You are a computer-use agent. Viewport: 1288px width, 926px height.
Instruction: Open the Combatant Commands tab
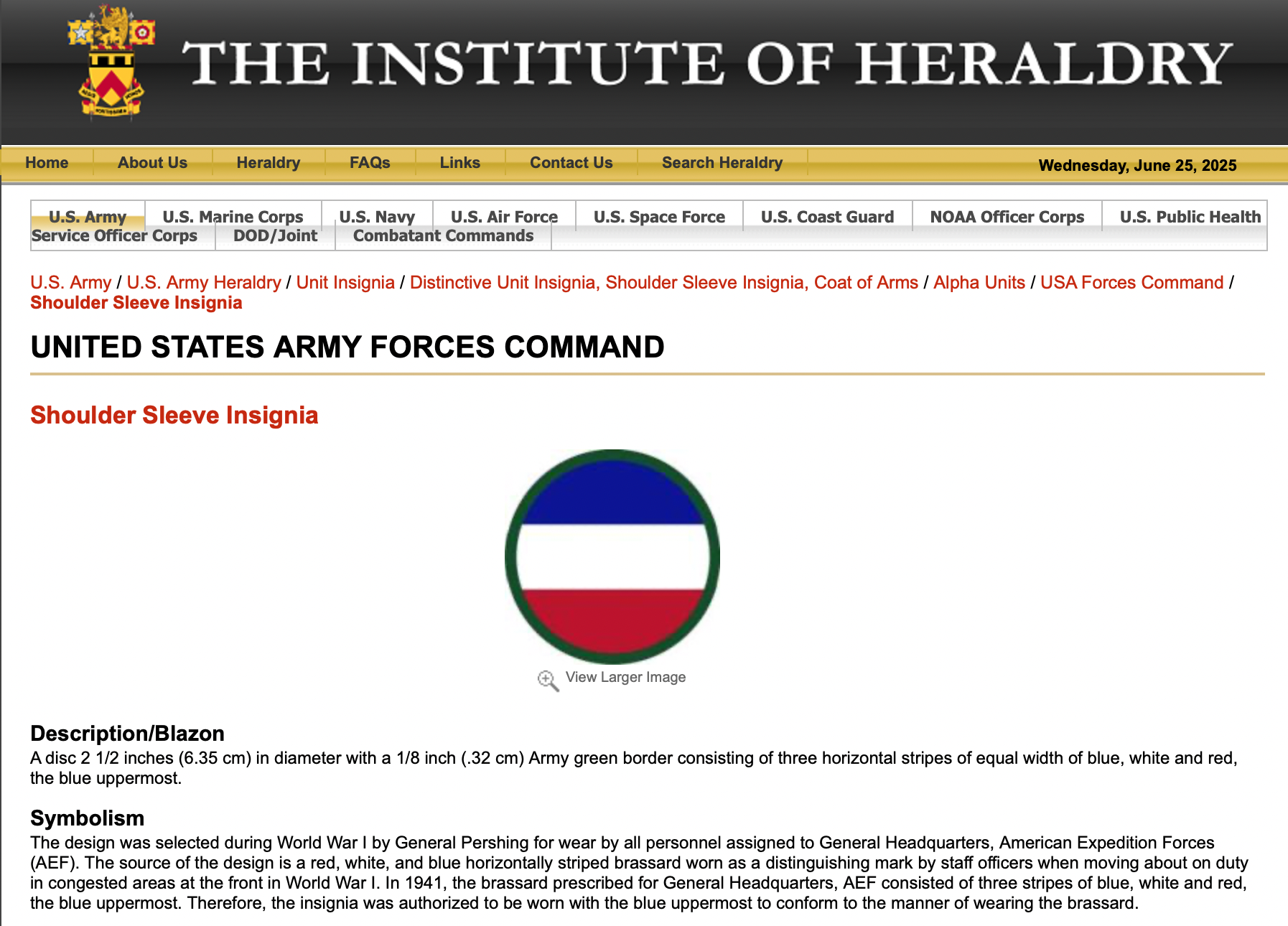(443, 235)
